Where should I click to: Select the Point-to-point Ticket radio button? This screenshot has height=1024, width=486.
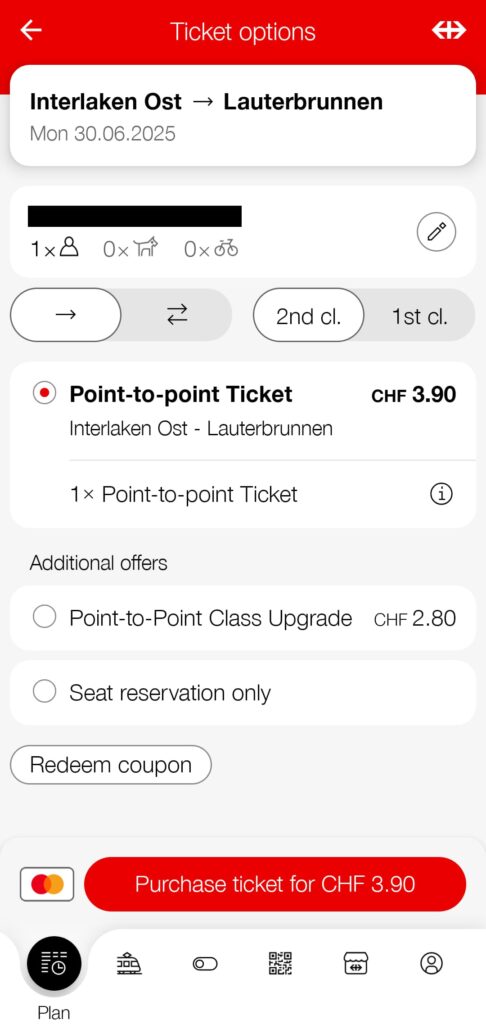pos(44,393)
